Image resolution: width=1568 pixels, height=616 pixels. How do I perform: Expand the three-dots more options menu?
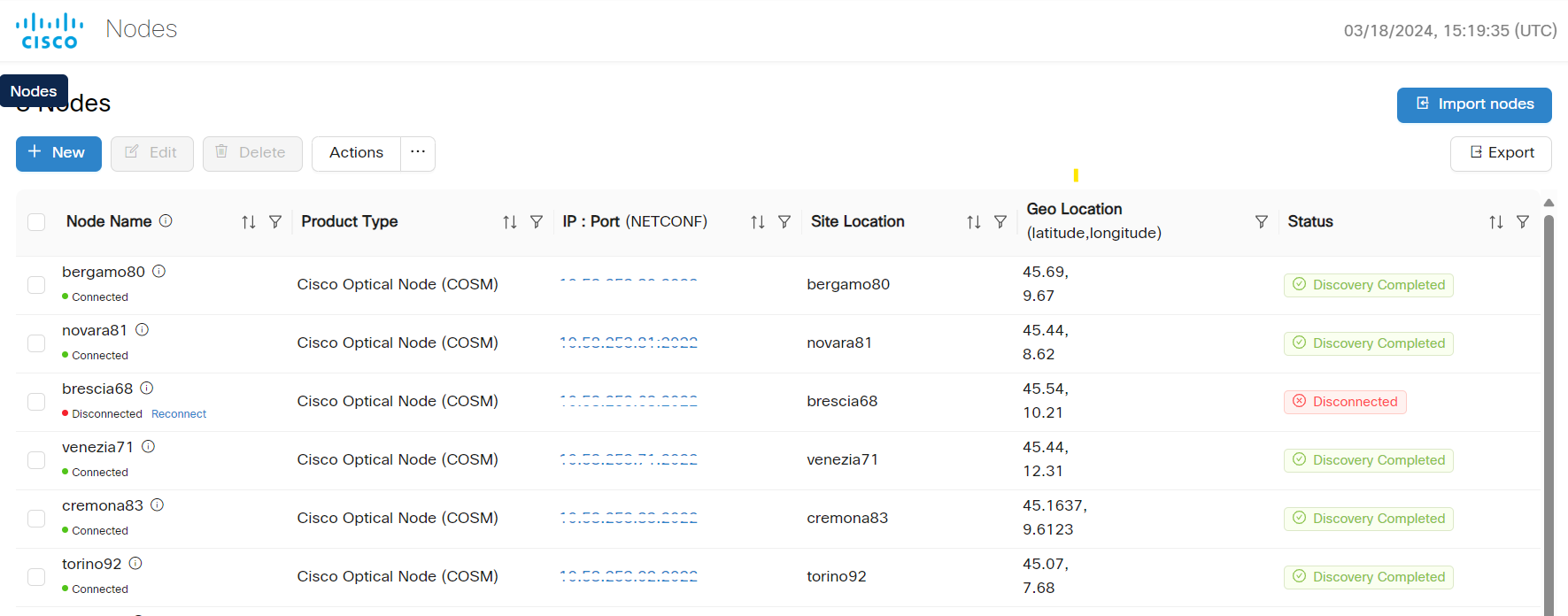click(418, 153)
